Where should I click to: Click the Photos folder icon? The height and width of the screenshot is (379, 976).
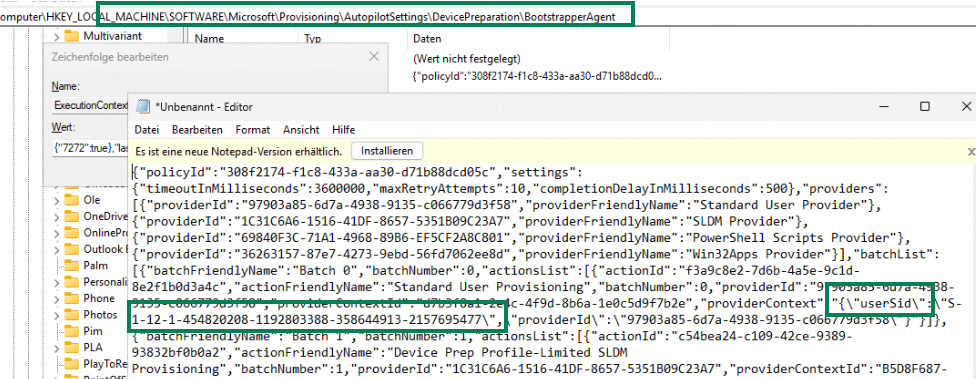72,314
